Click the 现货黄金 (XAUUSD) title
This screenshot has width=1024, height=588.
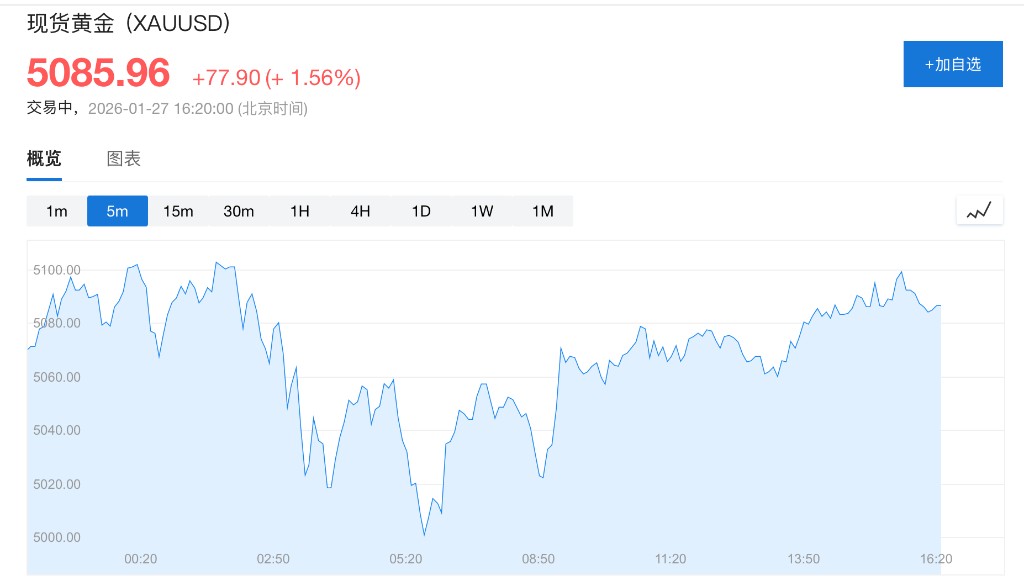129,23
